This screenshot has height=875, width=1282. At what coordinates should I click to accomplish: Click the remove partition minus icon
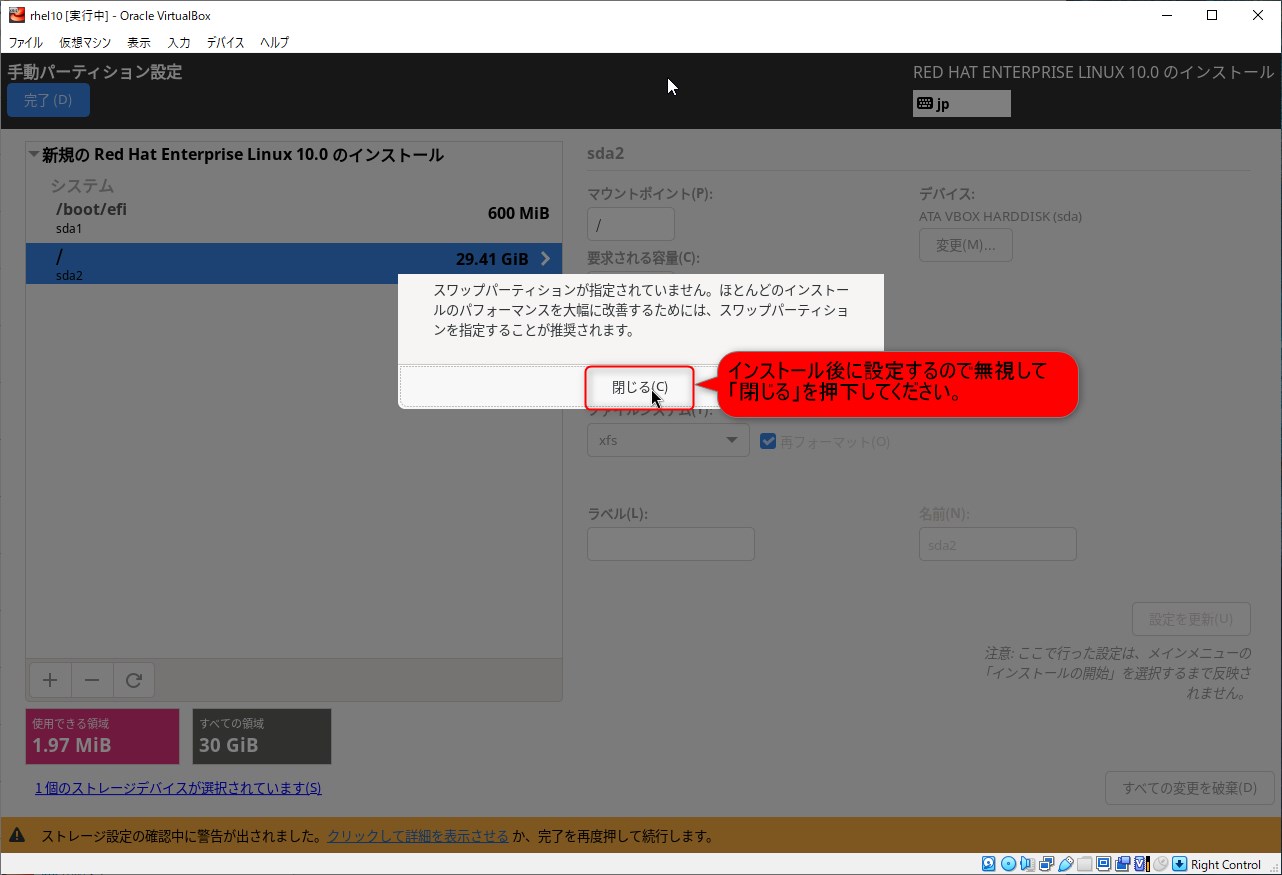point(92,681)
